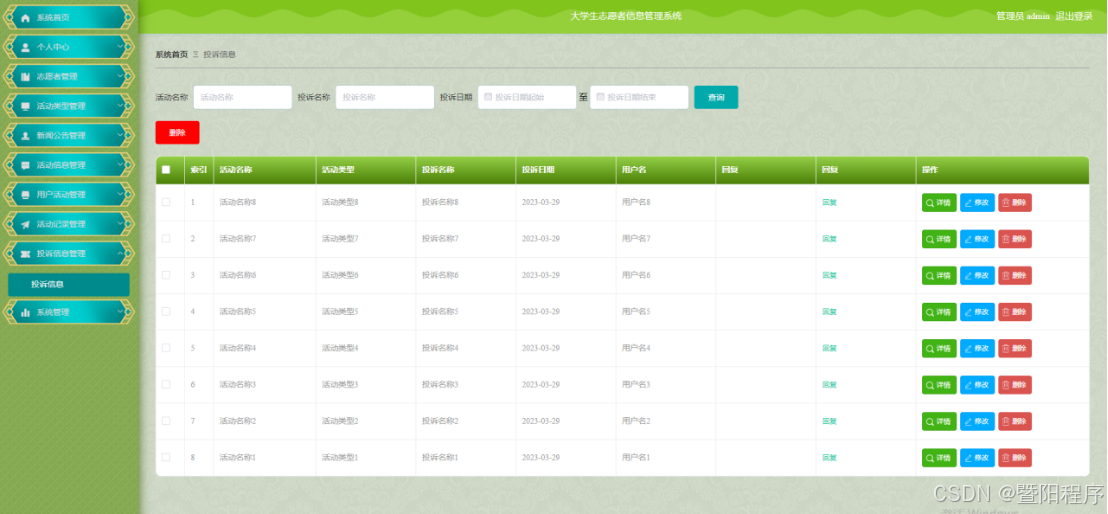Screen dimensions: 1108x514
Task: Open 详情 for row 活动名称8
Action: [939, 202]
